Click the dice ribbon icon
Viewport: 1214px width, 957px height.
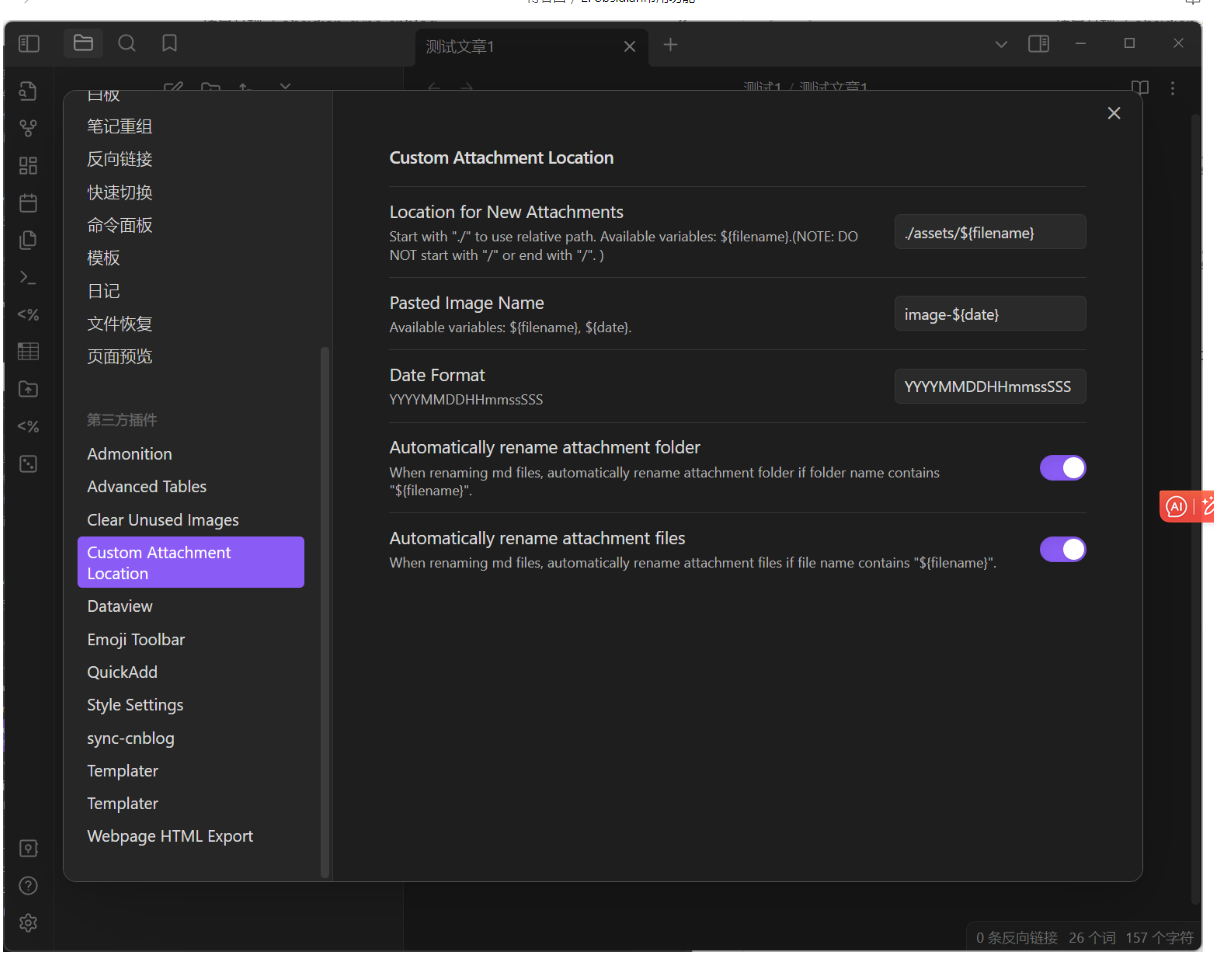[x=28, y=464]
